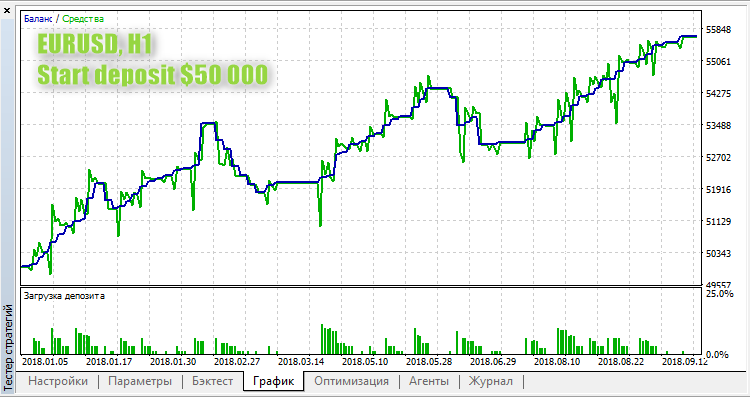Click the Баланс legend label
The image size is (750, 398).
[x=38, y=19]
